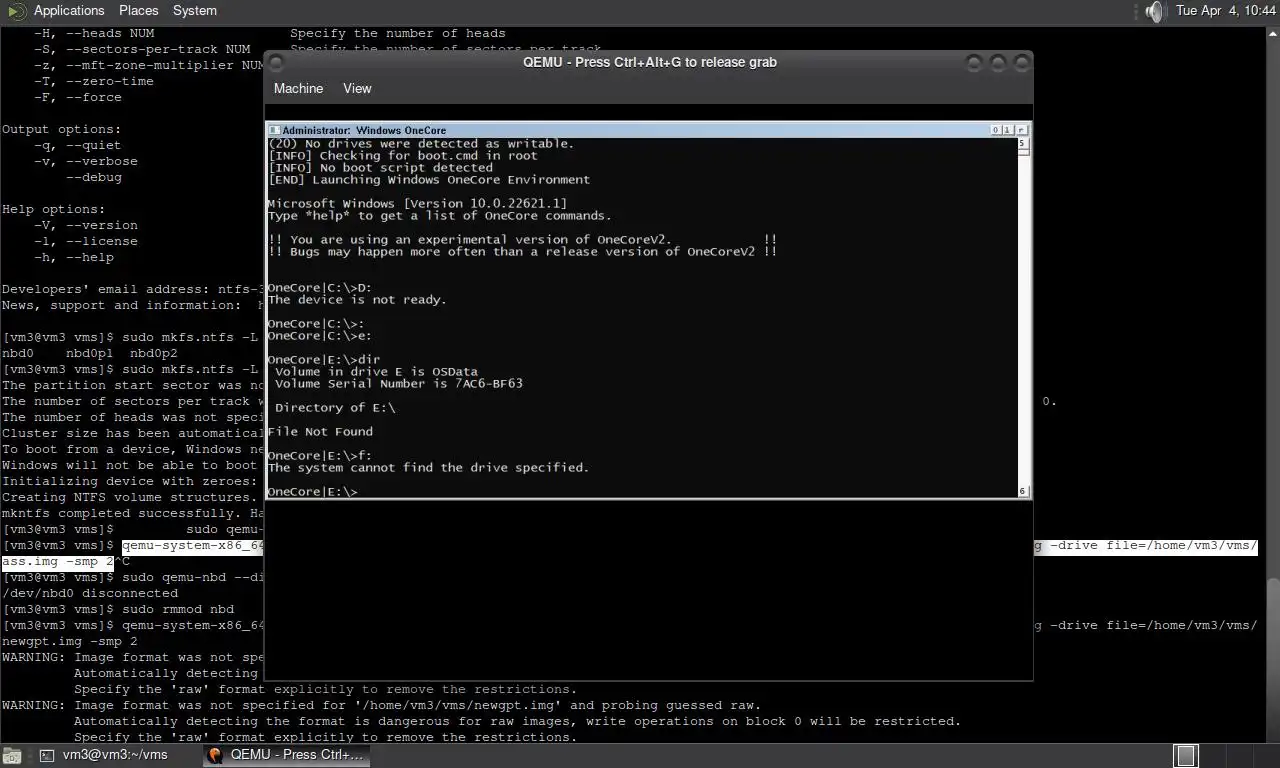
Task: Click the Administrator: Windows OneCore title icon
Action: 275,130
